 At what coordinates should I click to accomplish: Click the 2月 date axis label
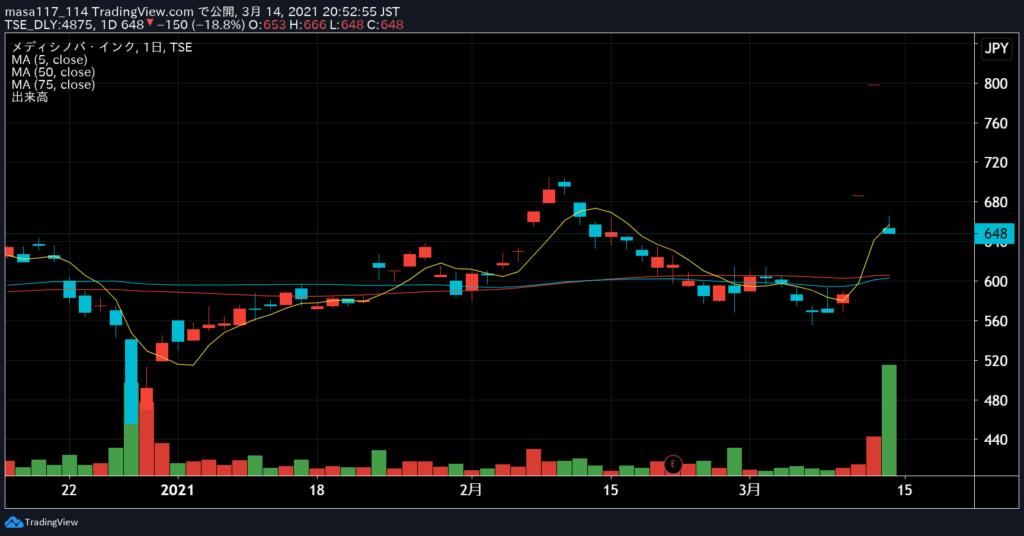coord(470,490)
